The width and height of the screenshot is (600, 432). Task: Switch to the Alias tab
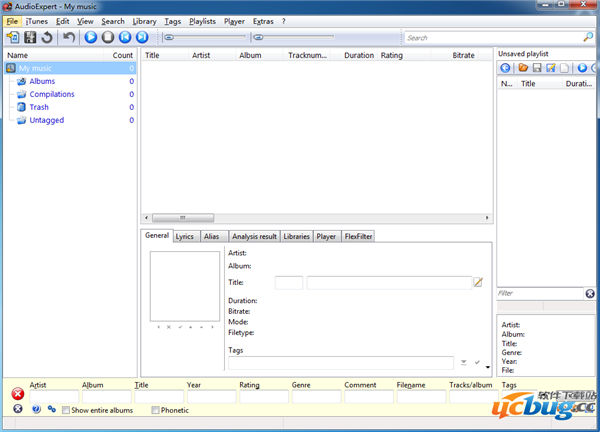click(212, 236)
